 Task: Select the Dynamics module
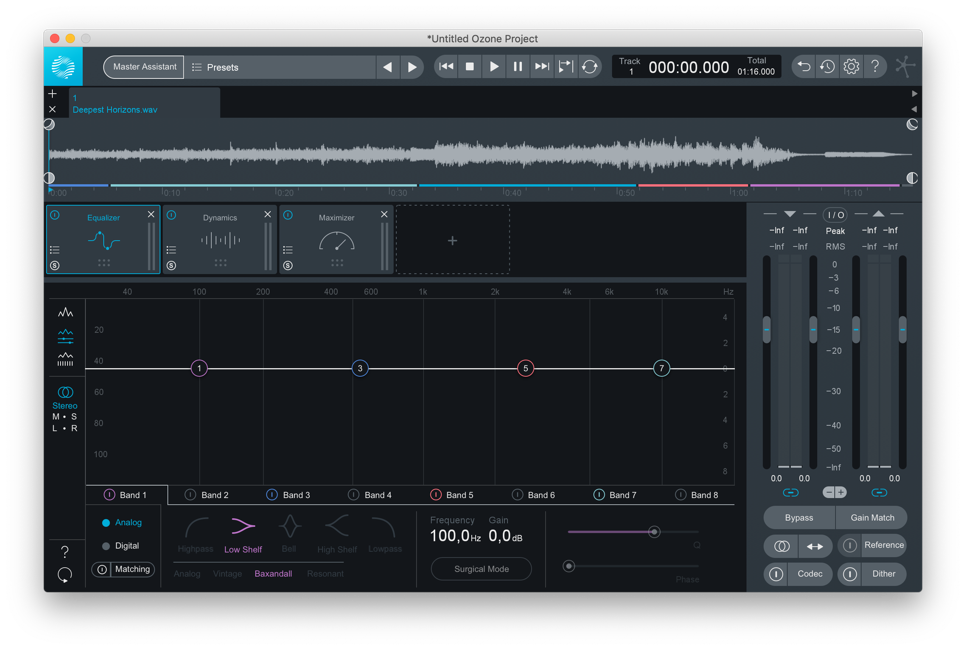coord(219,239)
